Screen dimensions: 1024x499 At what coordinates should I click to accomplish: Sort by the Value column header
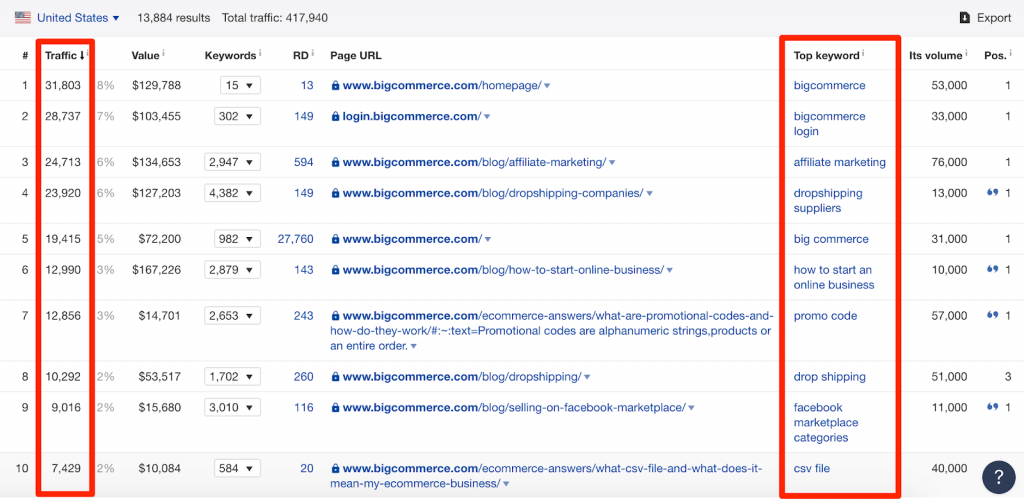[x=145, y=56]
